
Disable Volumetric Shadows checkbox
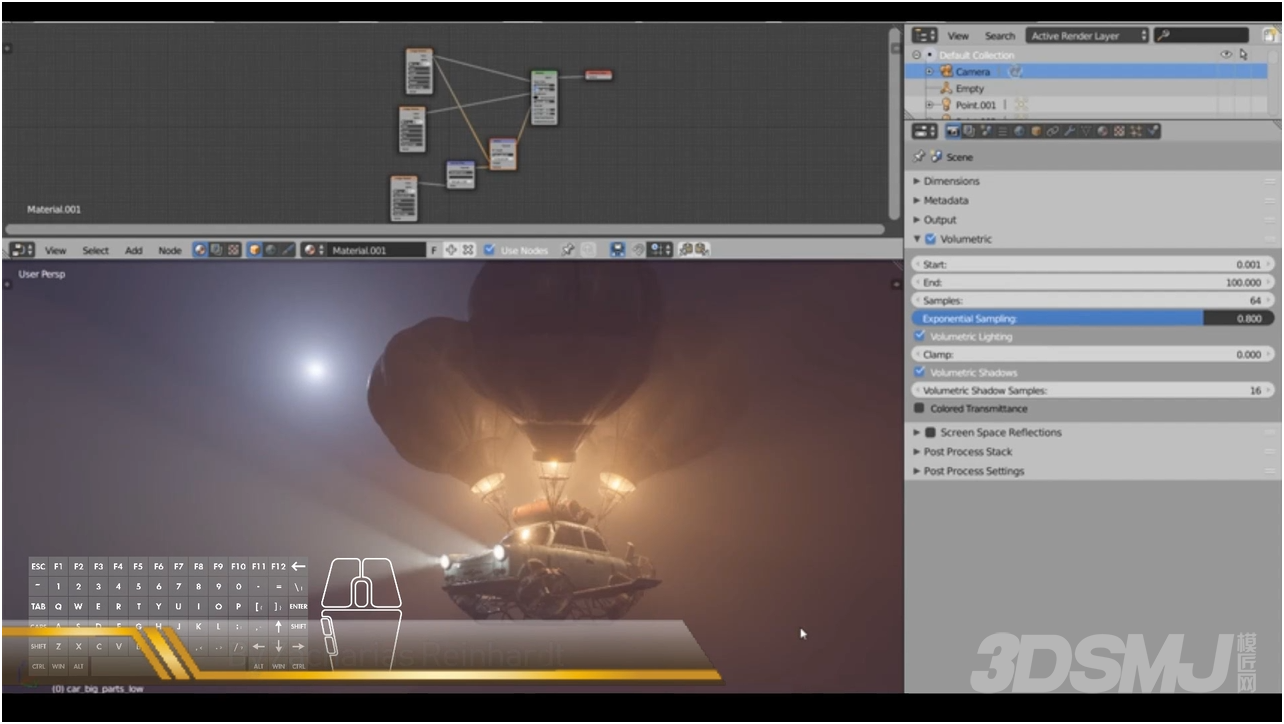(x=919, y=372)
